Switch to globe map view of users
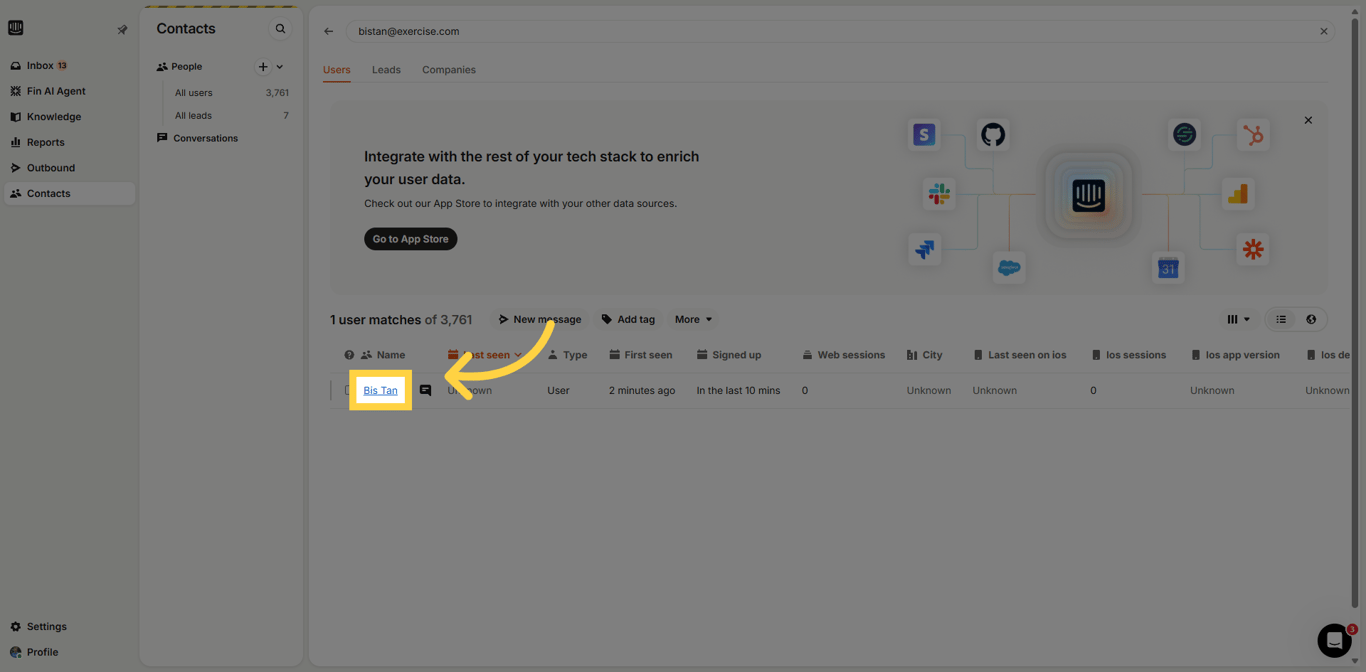Viewport: 1366px width, 672px height. pos(1311,318)
